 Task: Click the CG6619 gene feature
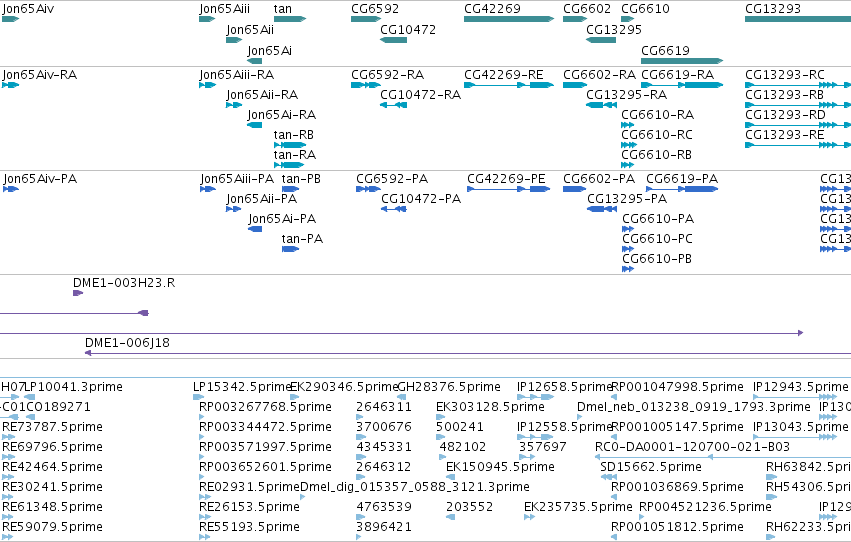tap(682, 61)
